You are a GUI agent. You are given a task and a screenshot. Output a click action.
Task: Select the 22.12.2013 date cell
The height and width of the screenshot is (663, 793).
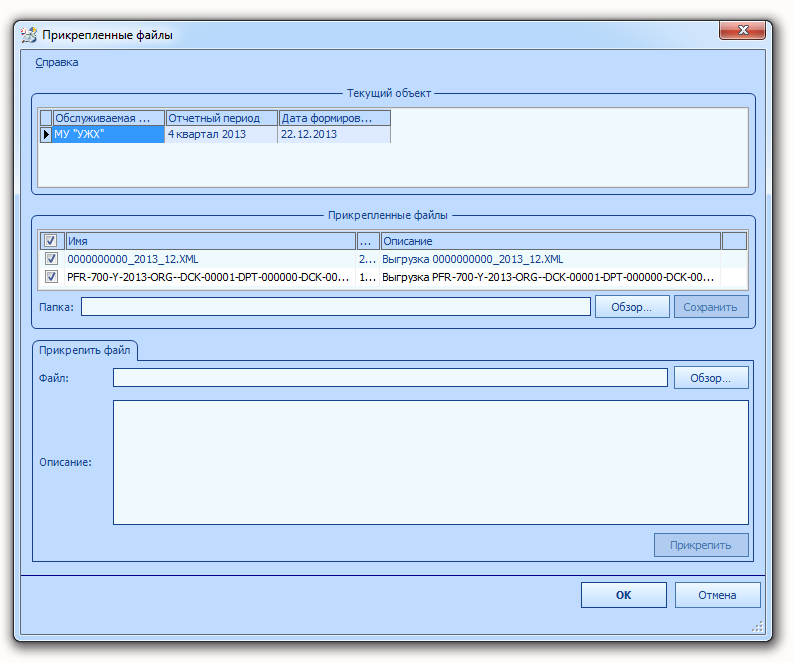pos(334,134)
